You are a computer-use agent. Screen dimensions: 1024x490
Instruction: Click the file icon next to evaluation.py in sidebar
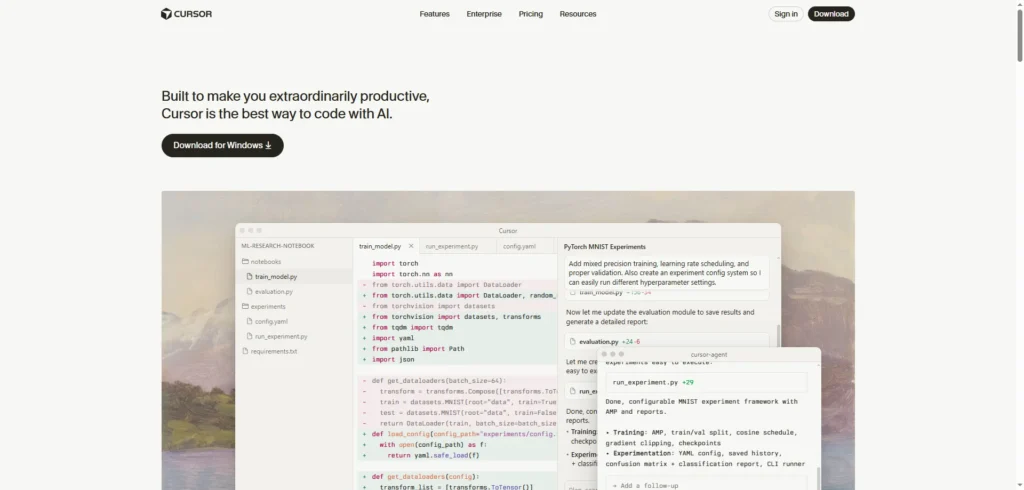tap(249, 292)
